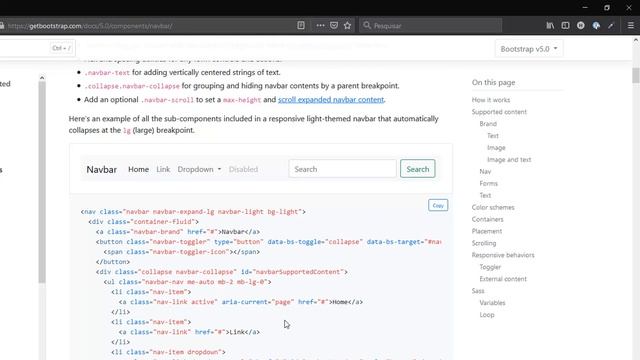Focus docs search field with Ctrl + / hint
Screen dimensions: 640x360
tap(37, 48)
